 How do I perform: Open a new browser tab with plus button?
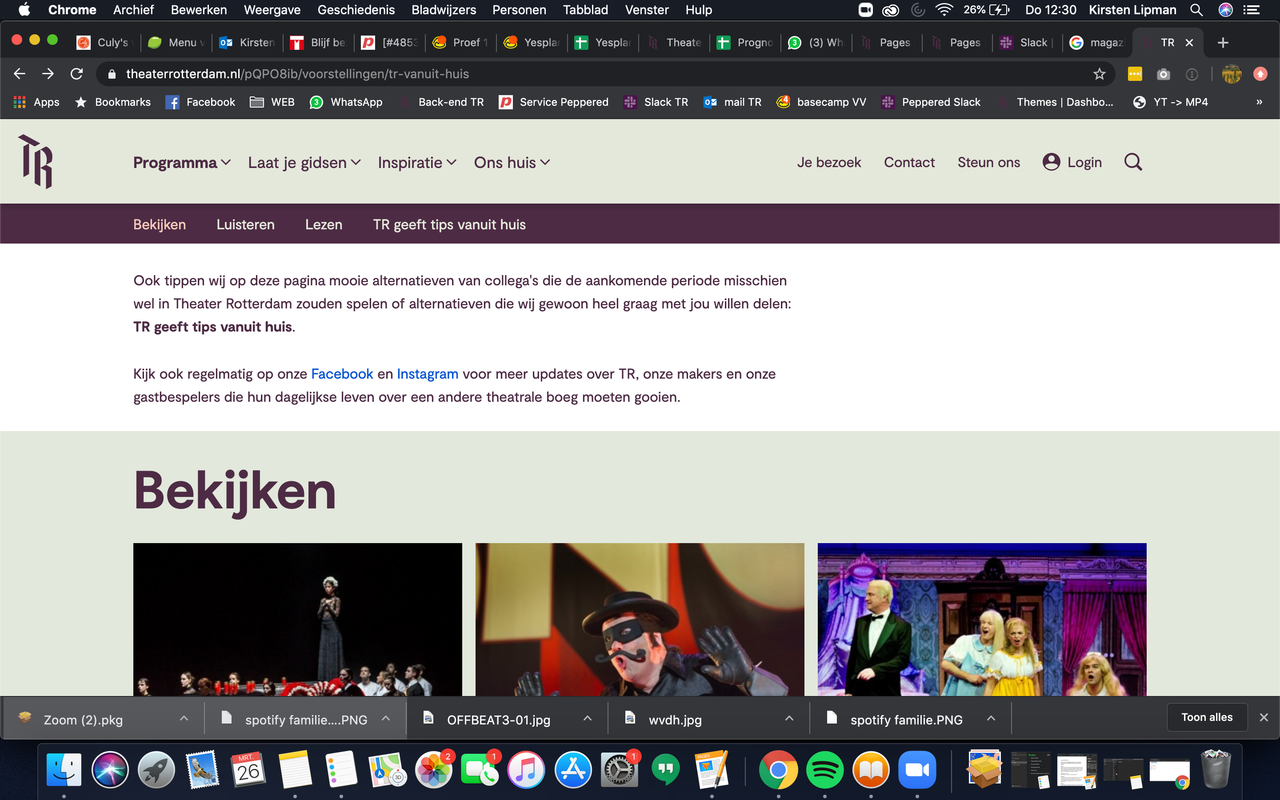tap(1222, 43)
